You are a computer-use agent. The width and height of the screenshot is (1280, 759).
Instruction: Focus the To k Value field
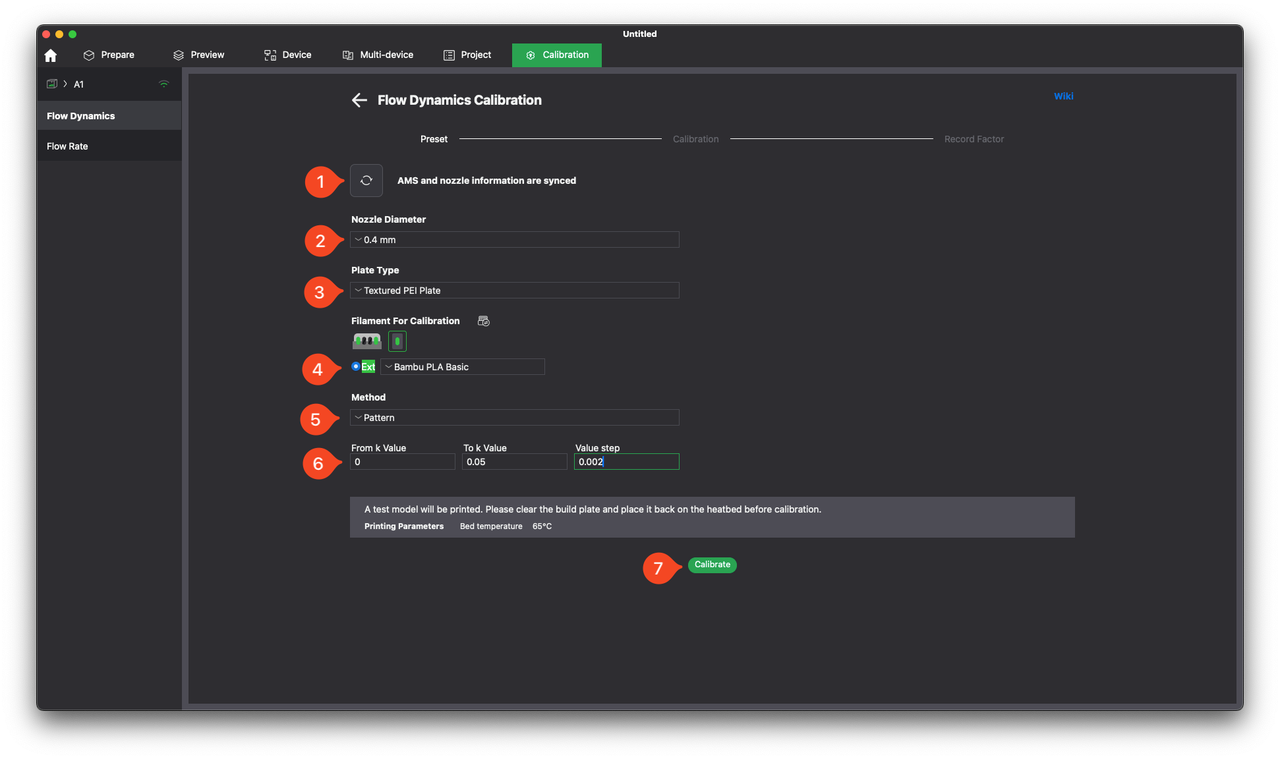coord(514,462)
